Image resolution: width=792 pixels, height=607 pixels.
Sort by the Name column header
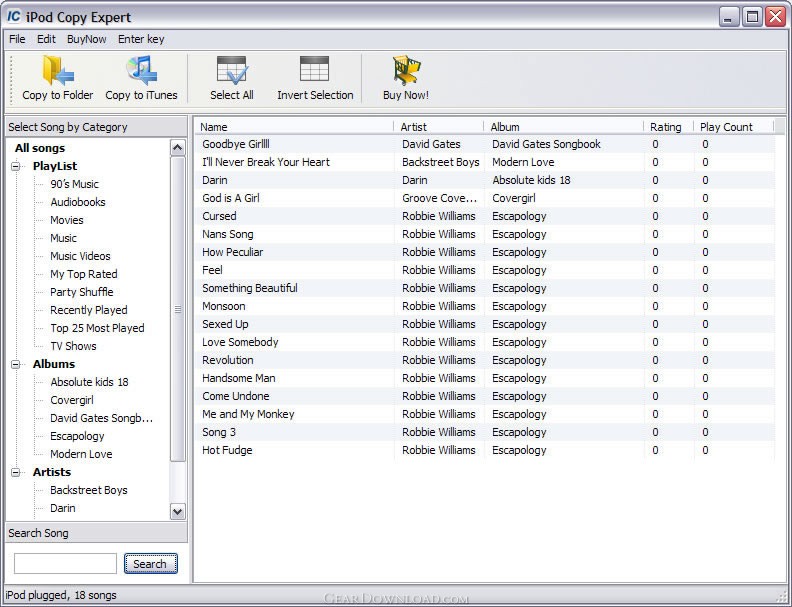[294, 127]
